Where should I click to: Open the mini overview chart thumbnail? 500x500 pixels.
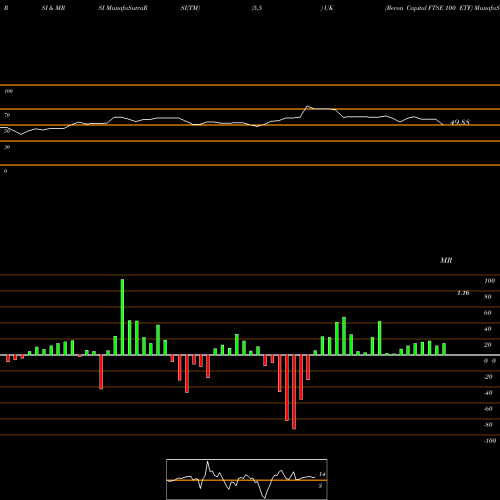click(x=247, y=479)
